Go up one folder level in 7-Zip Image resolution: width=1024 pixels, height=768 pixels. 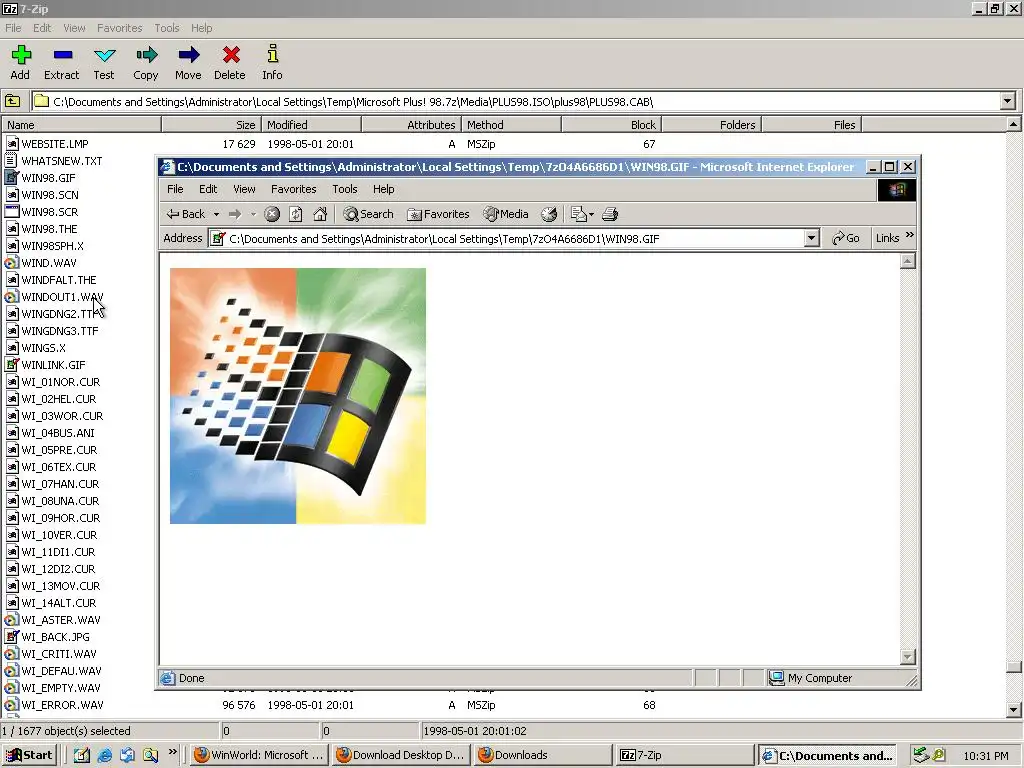[12, 101]
